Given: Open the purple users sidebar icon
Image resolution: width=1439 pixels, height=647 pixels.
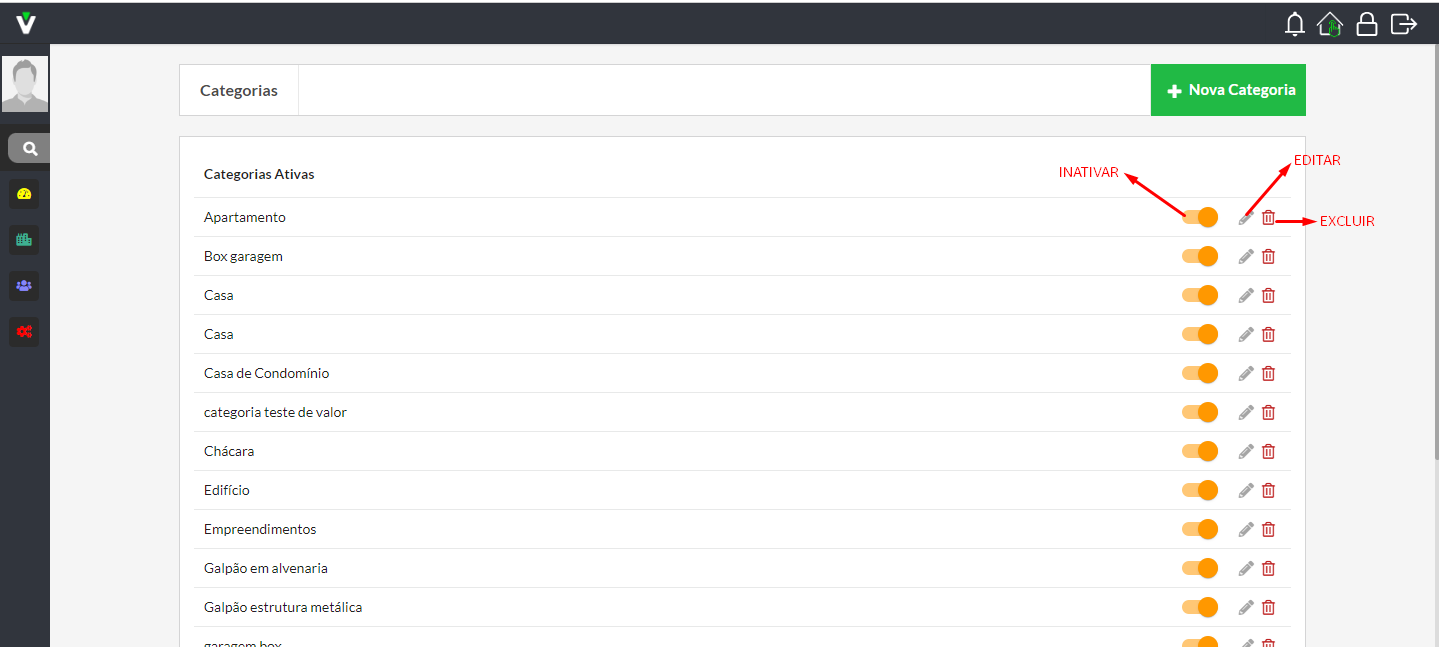Looking at the screenshot, I should tap(25, 286).
